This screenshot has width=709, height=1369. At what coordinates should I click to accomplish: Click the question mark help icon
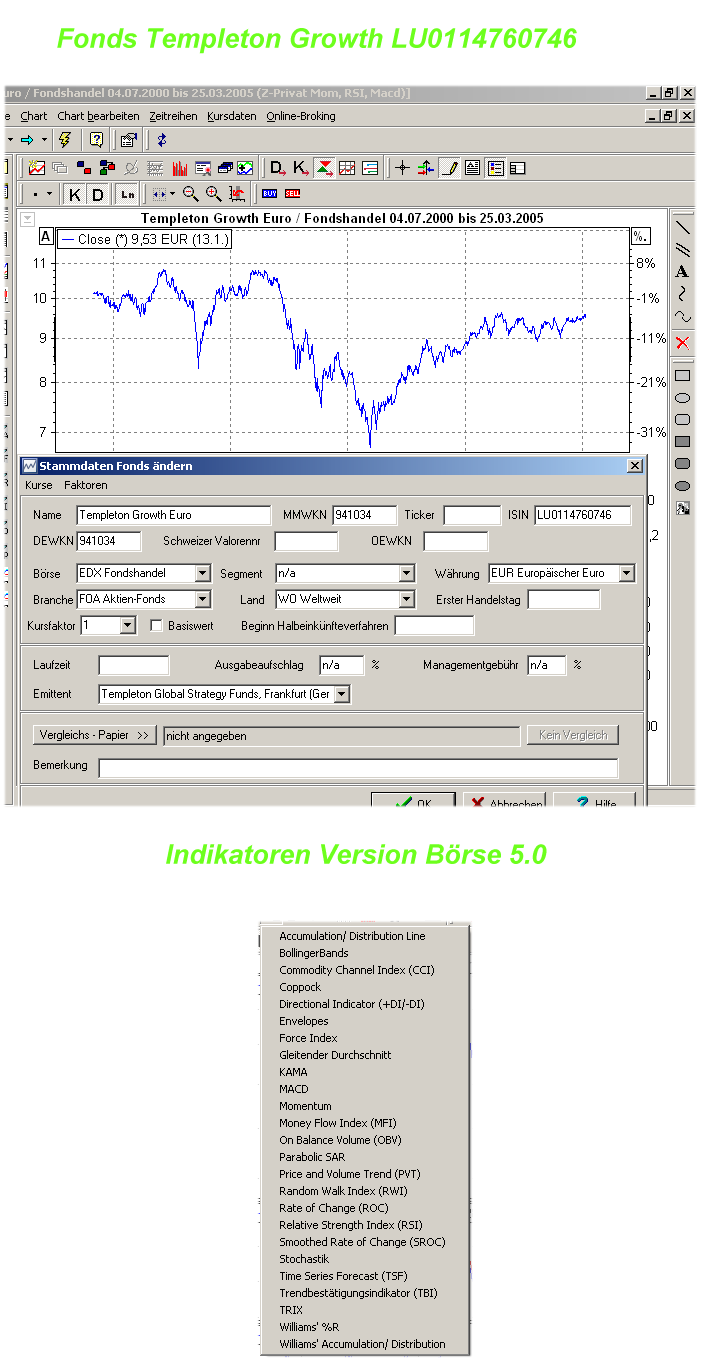pos(96,140)
